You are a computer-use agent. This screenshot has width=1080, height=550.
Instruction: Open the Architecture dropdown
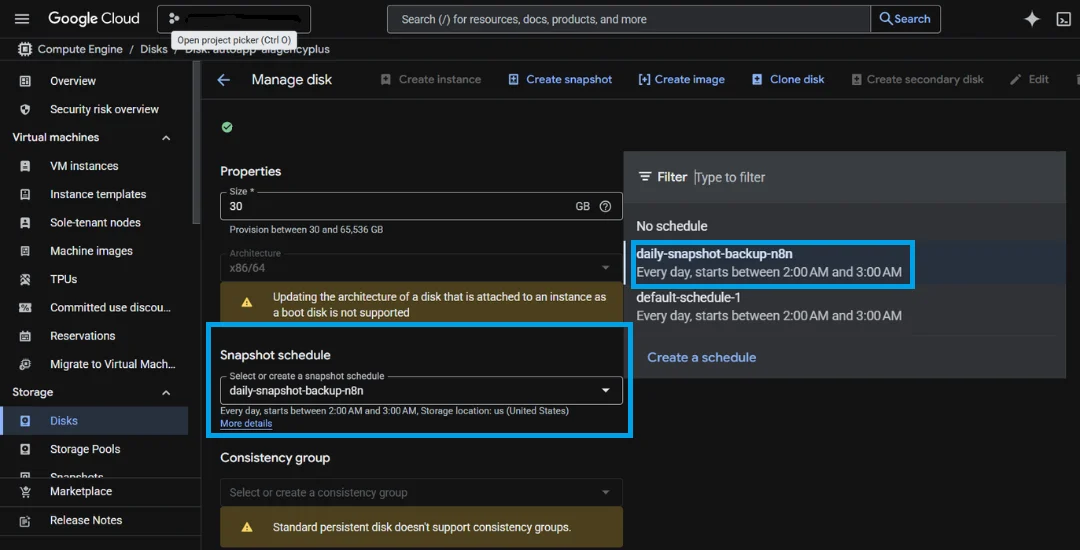(x=421, y=267)
